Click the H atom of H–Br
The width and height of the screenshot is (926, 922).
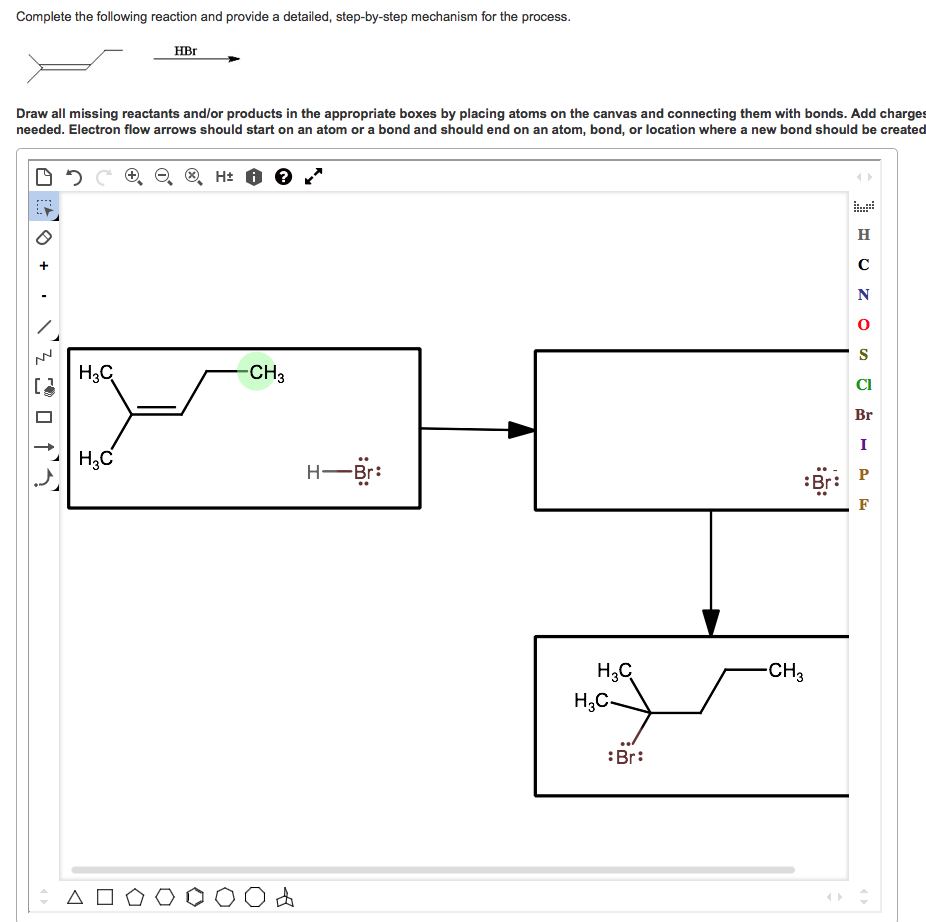(x=313, y=472)
